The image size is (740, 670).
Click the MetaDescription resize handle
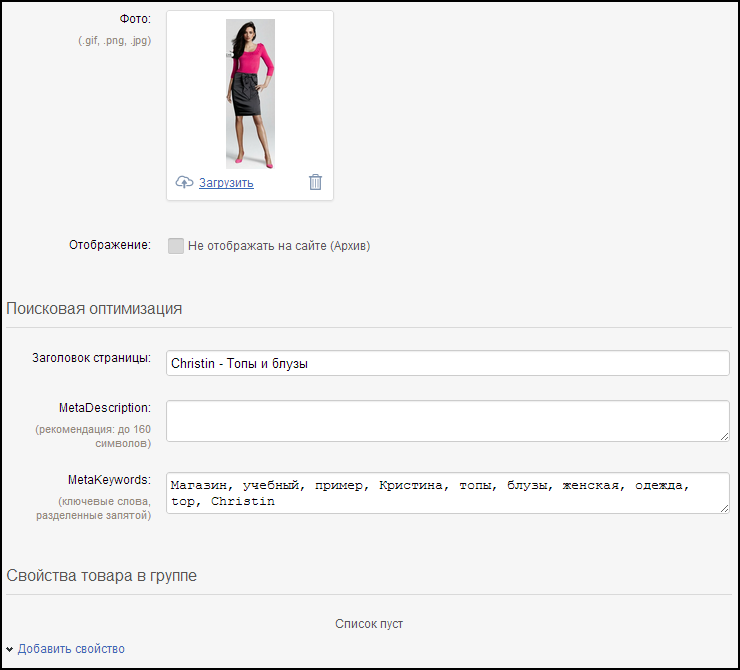[724, 437]
